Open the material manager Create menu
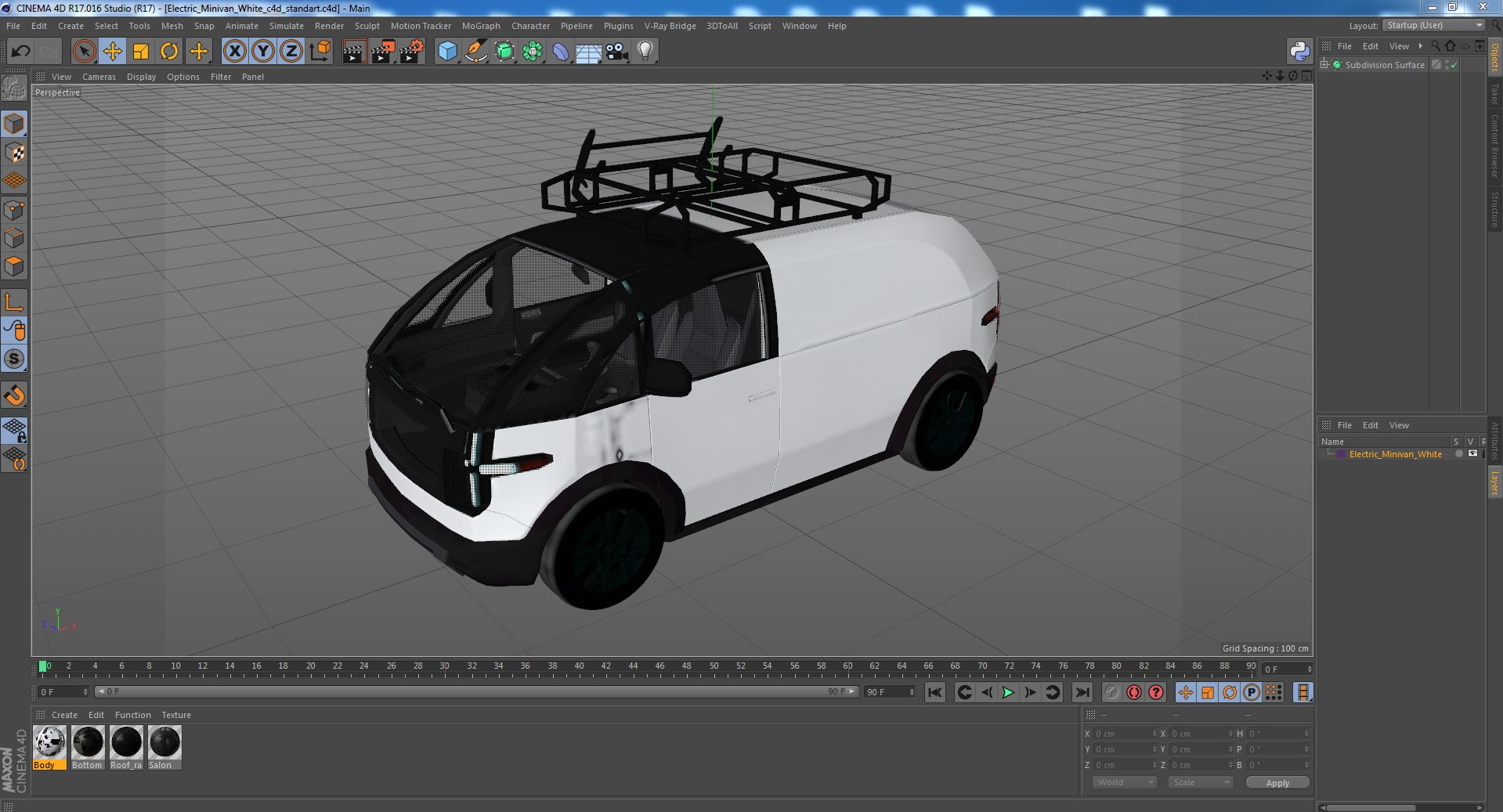 click(64, 715)
